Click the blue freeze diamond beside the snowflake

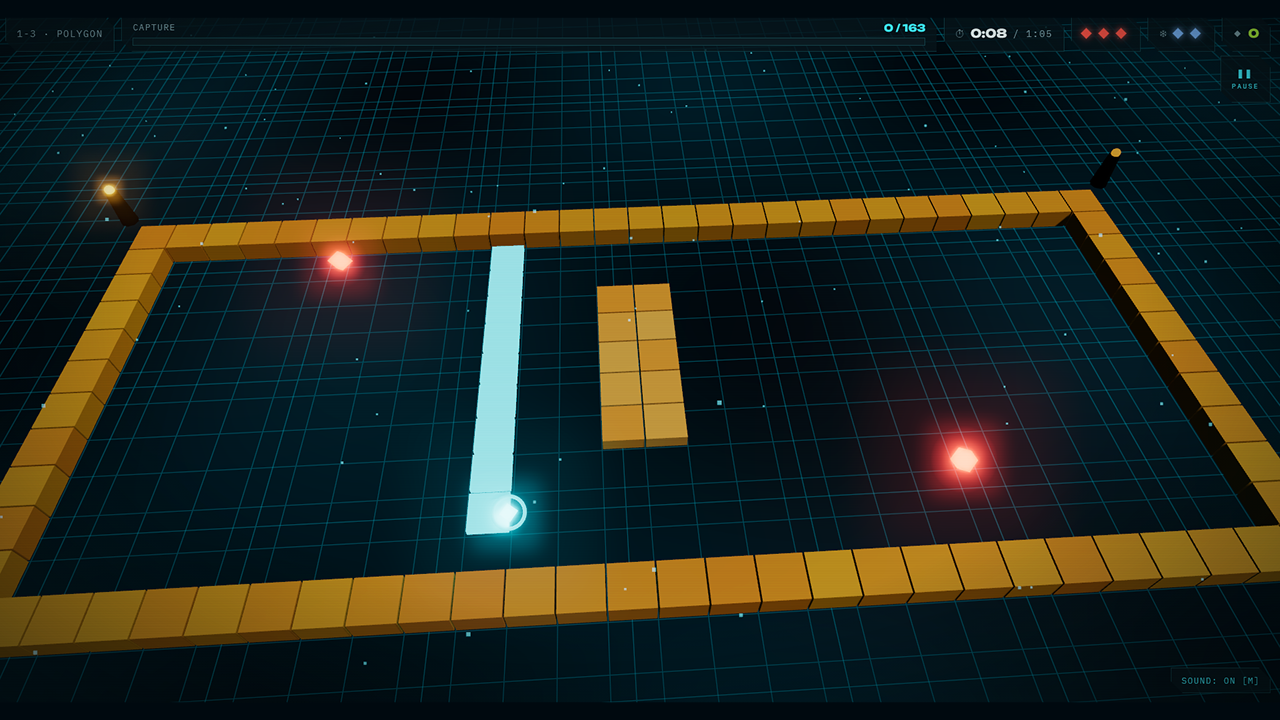1178,33
